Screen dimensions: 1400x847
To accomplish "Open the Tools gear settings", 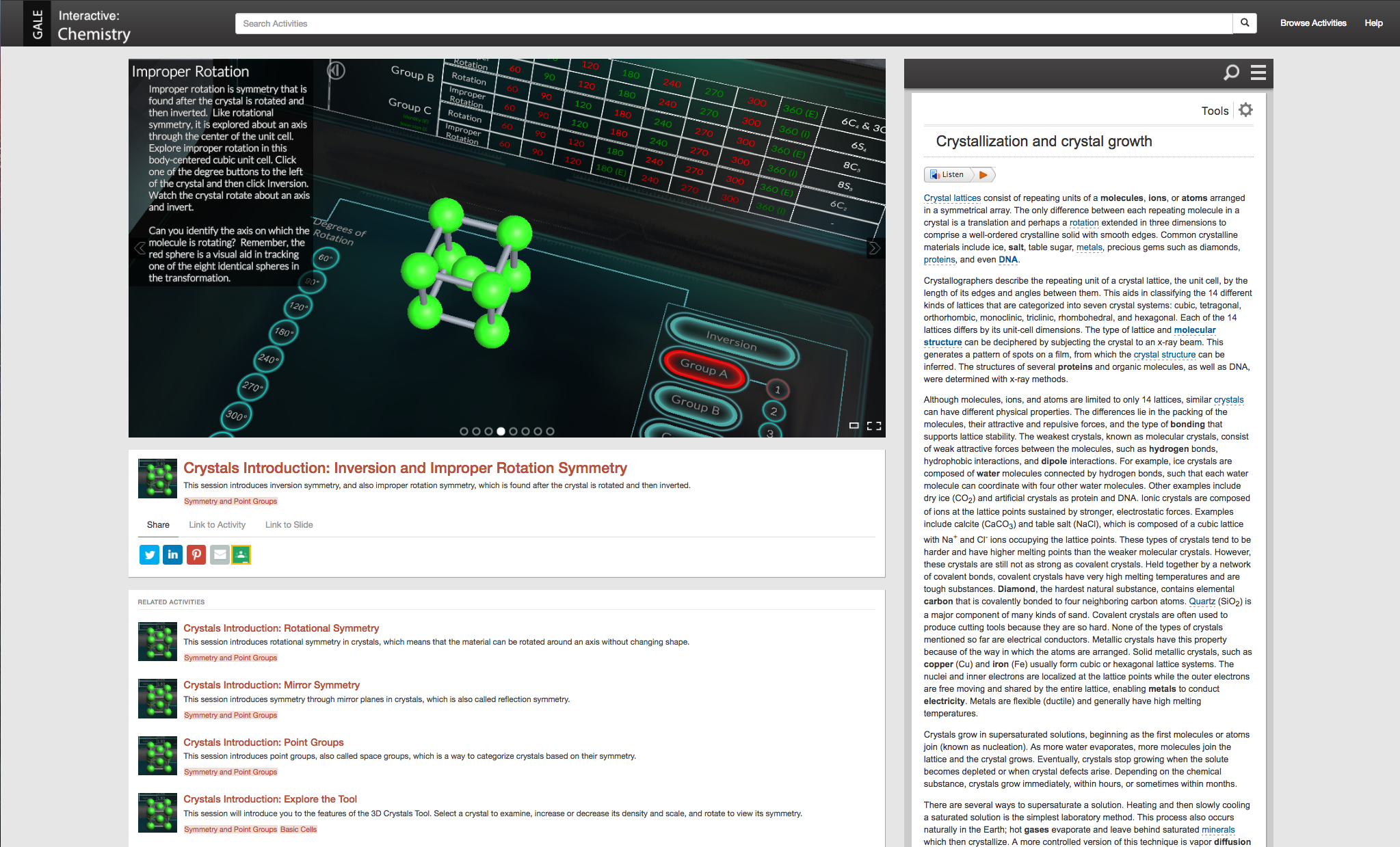I will [x=1245, y=109].
